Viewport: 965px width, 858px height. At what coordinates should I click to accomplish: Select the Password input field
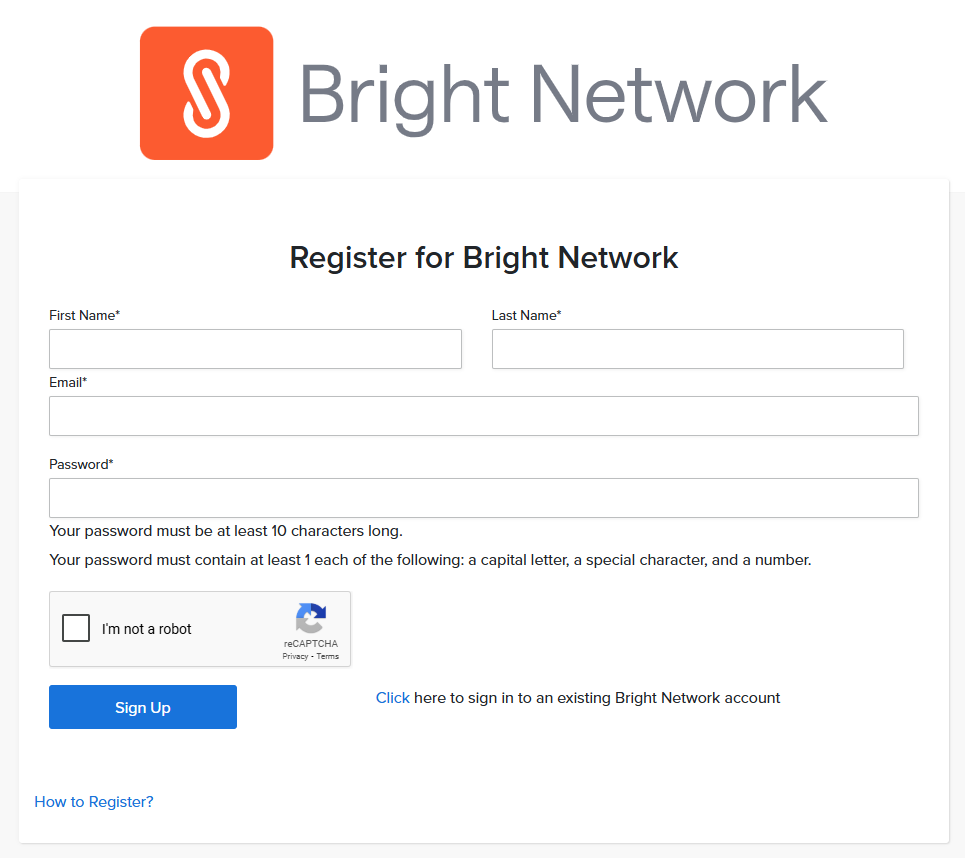pyautogui.click(x=484, y=498)
